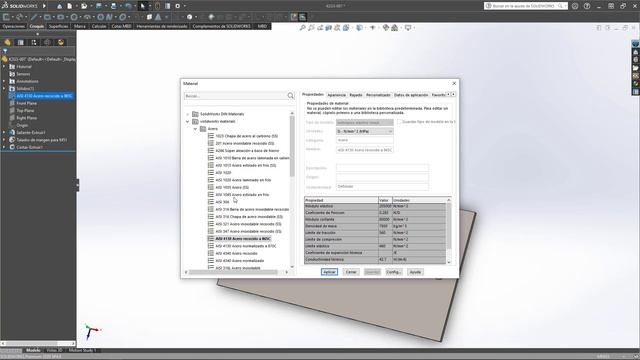Toggle Guardar tipo de modelo checkbox

coord(399,122)
